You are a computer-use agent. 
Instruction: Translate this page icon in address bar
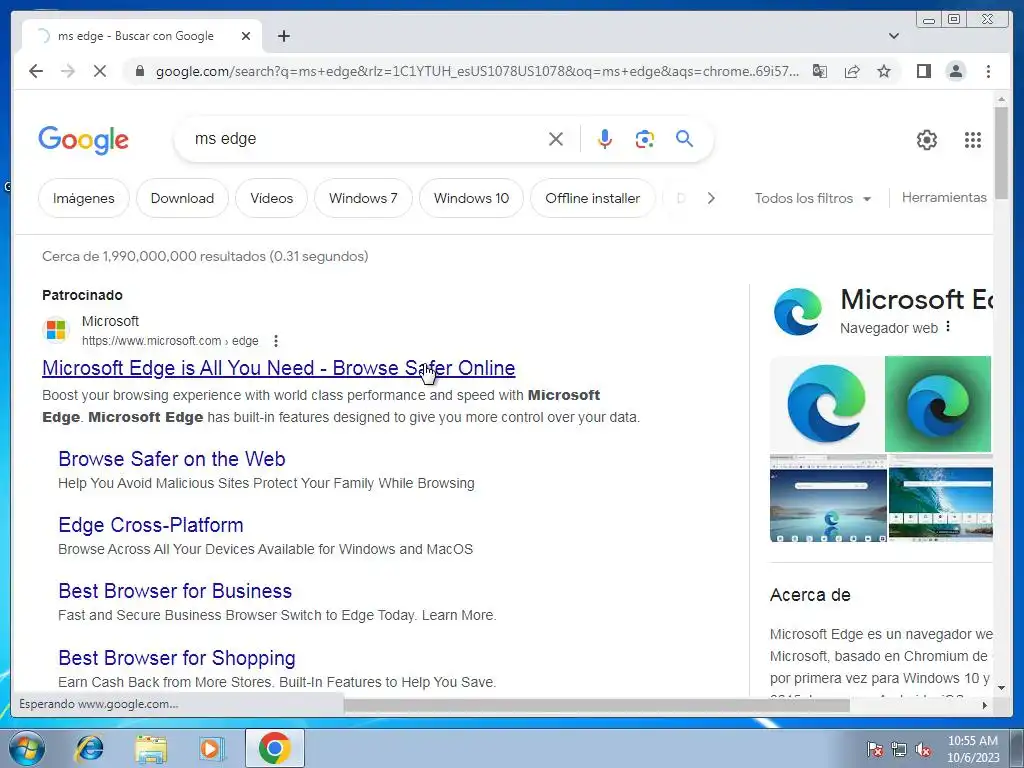[820, 71]
